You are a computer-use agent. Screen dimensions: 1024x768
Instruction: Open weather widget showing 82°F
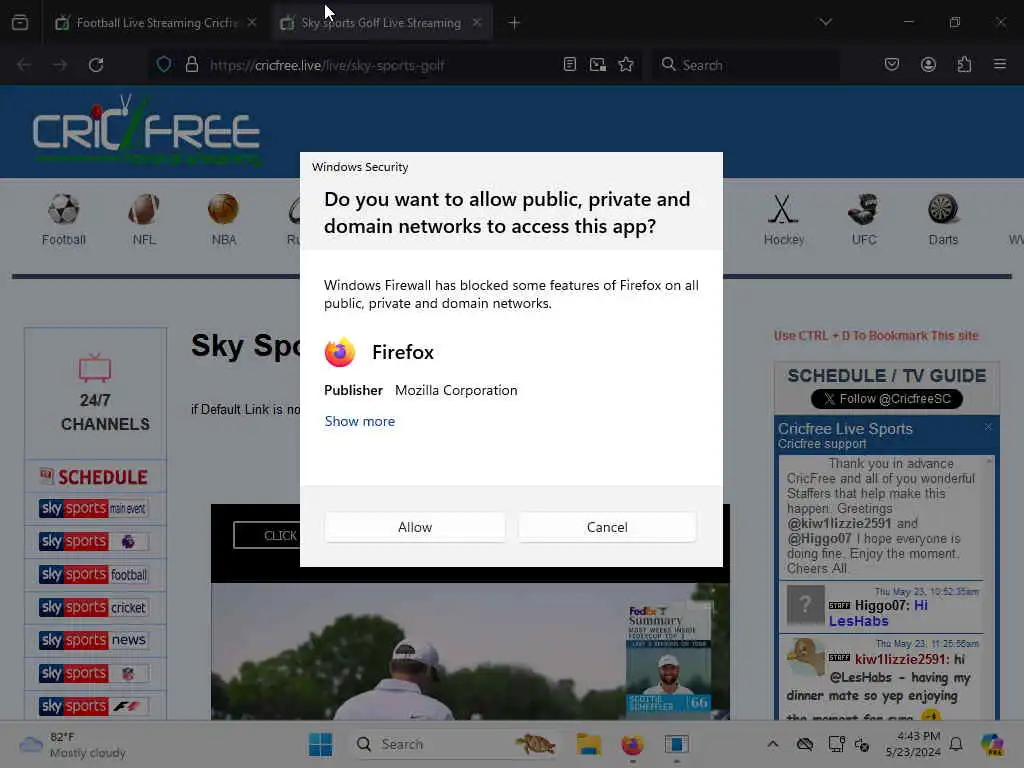[x=72, y=744]
